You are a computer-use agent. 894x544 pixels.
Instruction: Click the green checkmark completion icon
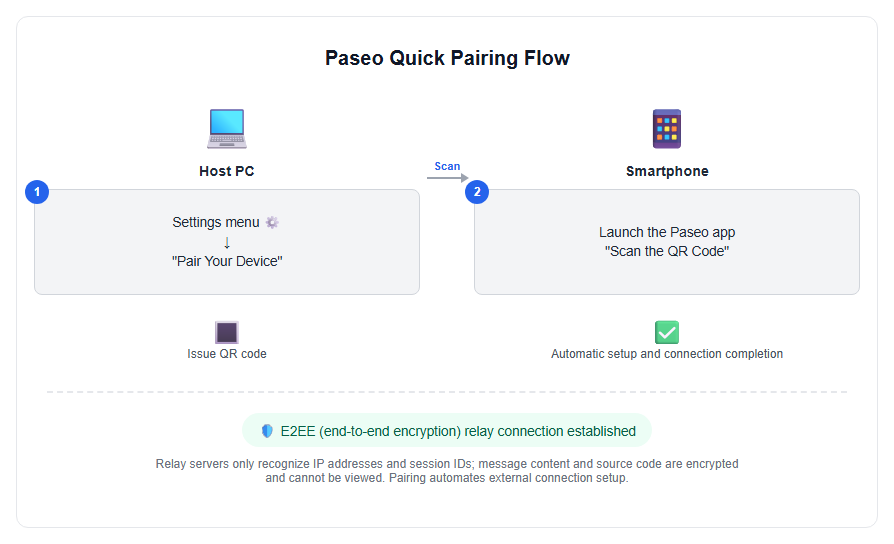(667, 332)
